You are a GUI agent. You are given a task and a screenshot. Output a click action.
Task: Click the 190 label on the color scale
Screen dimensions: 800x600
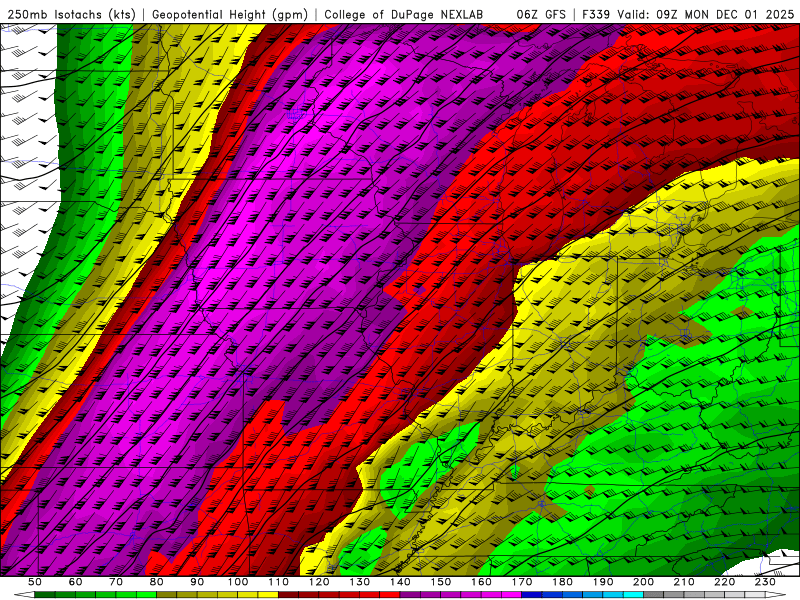click(x=603, y=582)
